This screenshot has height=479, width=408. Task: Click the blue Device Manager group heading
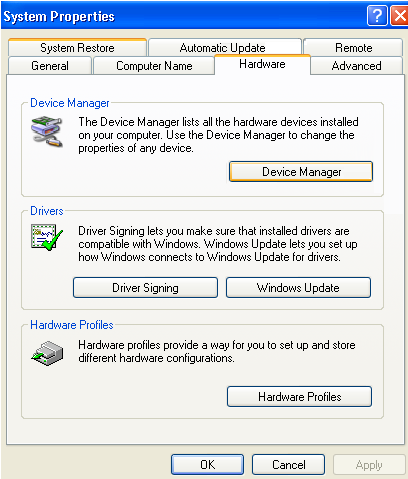point(70,103)
